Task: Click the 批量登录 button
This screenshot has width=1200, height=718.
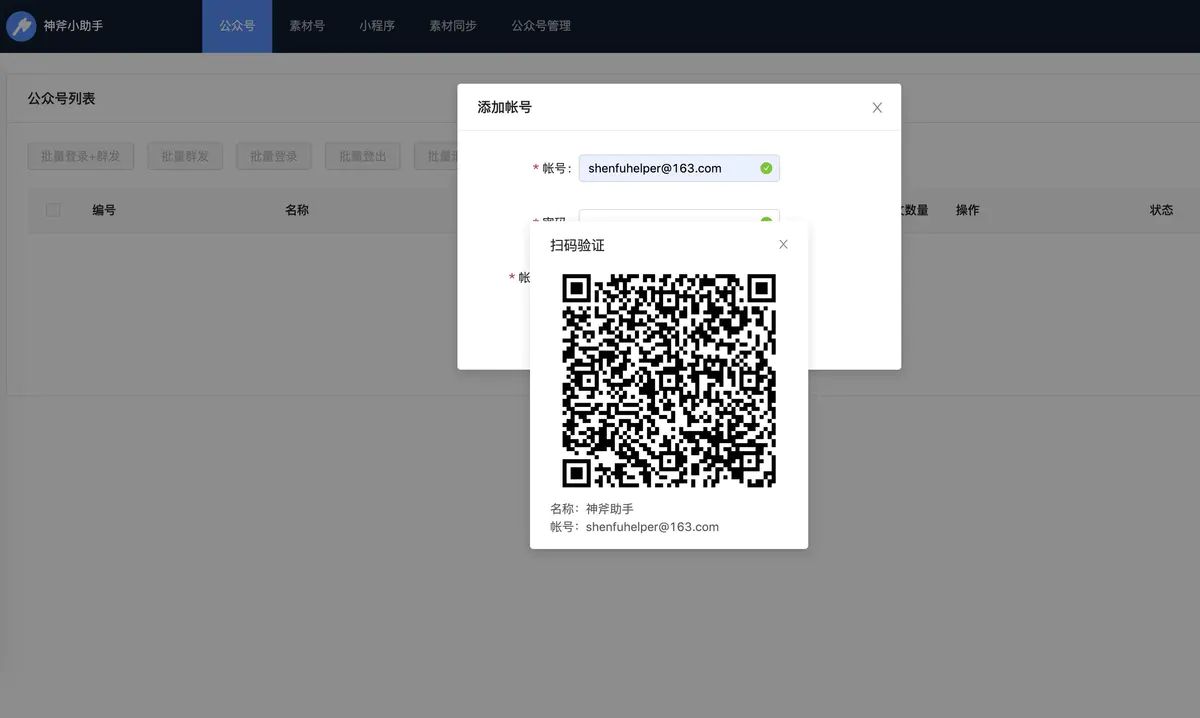Action: point(274,156)
